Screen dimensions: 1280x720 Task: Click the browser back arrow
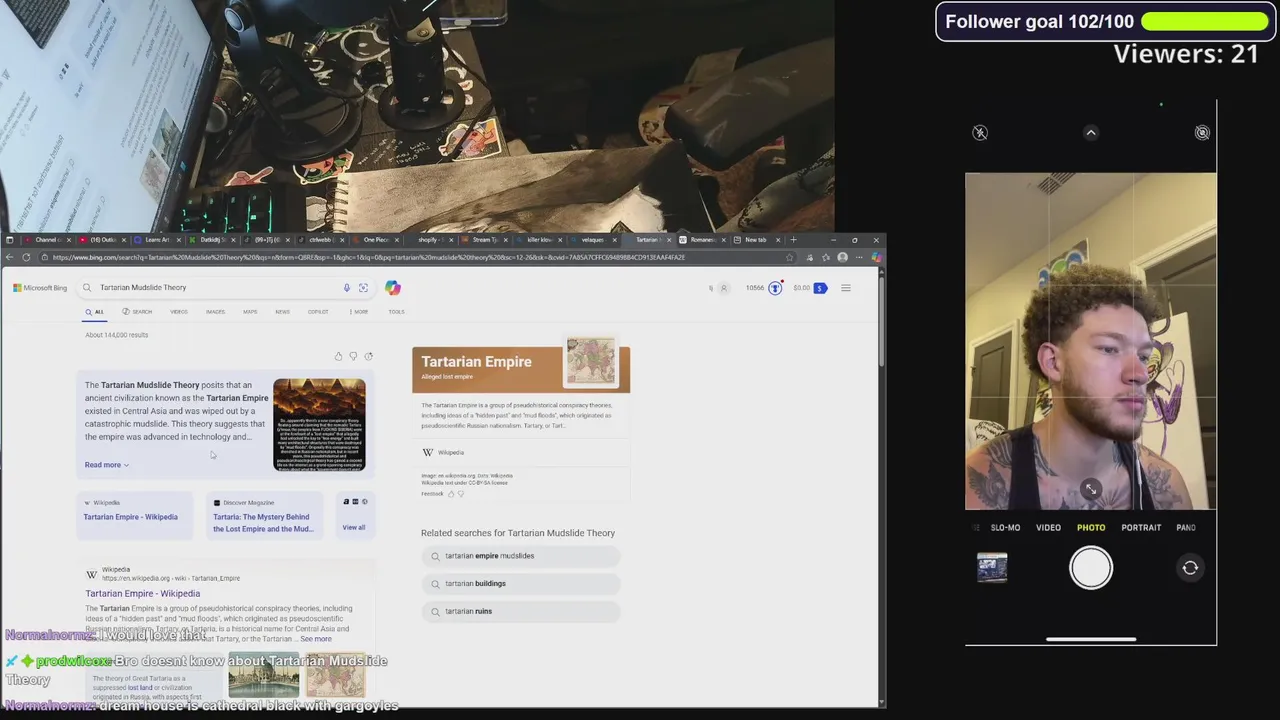[x=10, y=257]
